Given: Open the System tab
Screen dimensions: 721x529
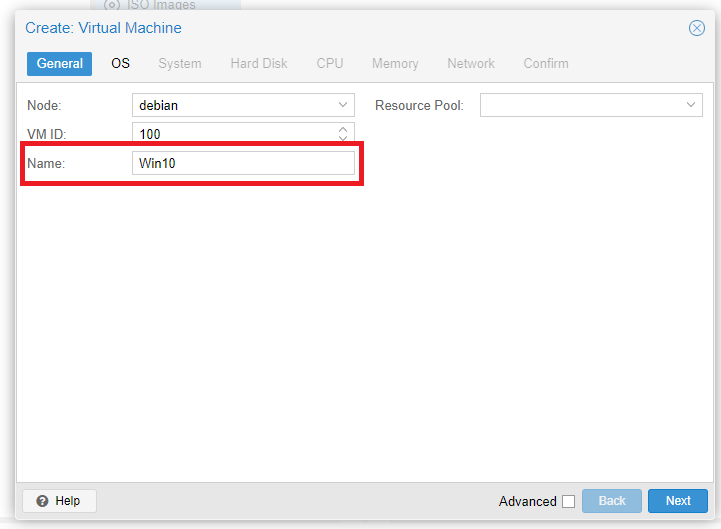Looking at the screenshot, I should click(x=180, y=63).
